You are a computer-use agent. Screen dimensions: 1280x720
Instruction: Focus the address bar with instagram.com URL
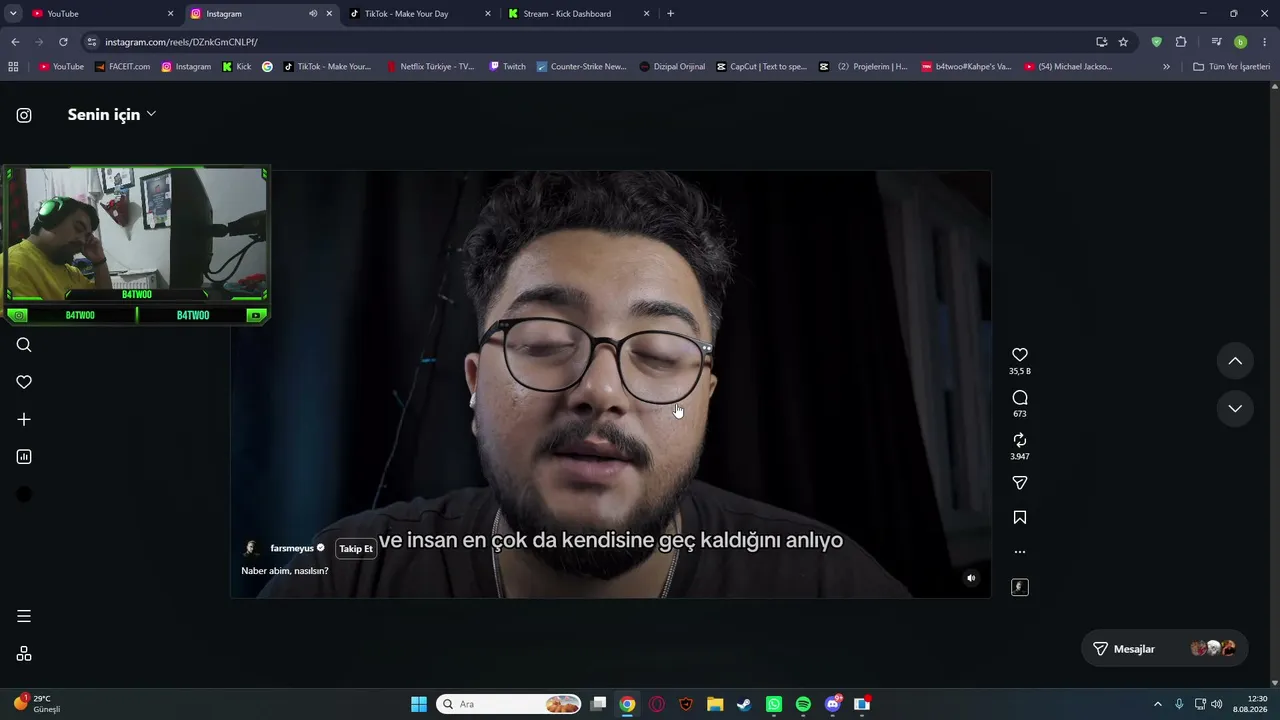pos(590,42)
